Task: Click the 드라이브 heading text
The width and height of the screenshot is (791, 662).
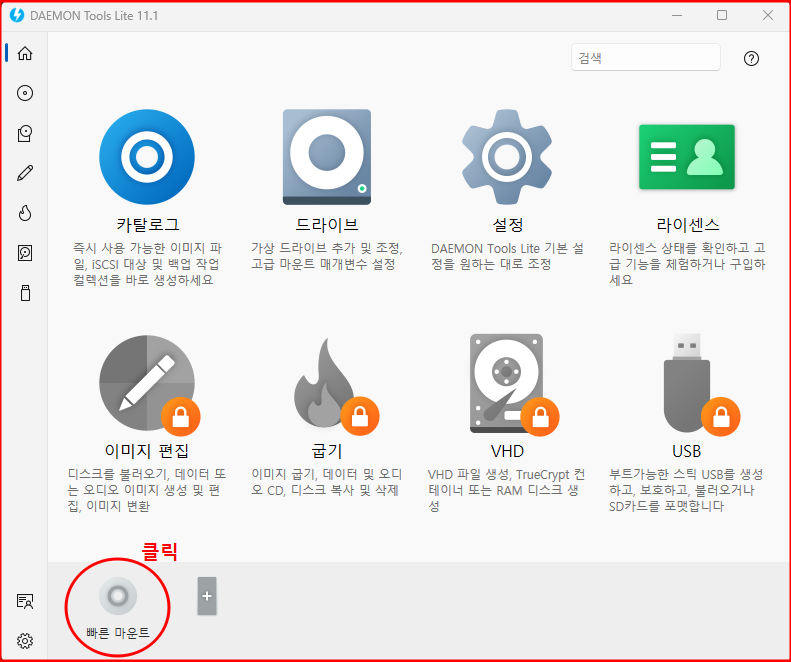Action: (x=327, y=225)
